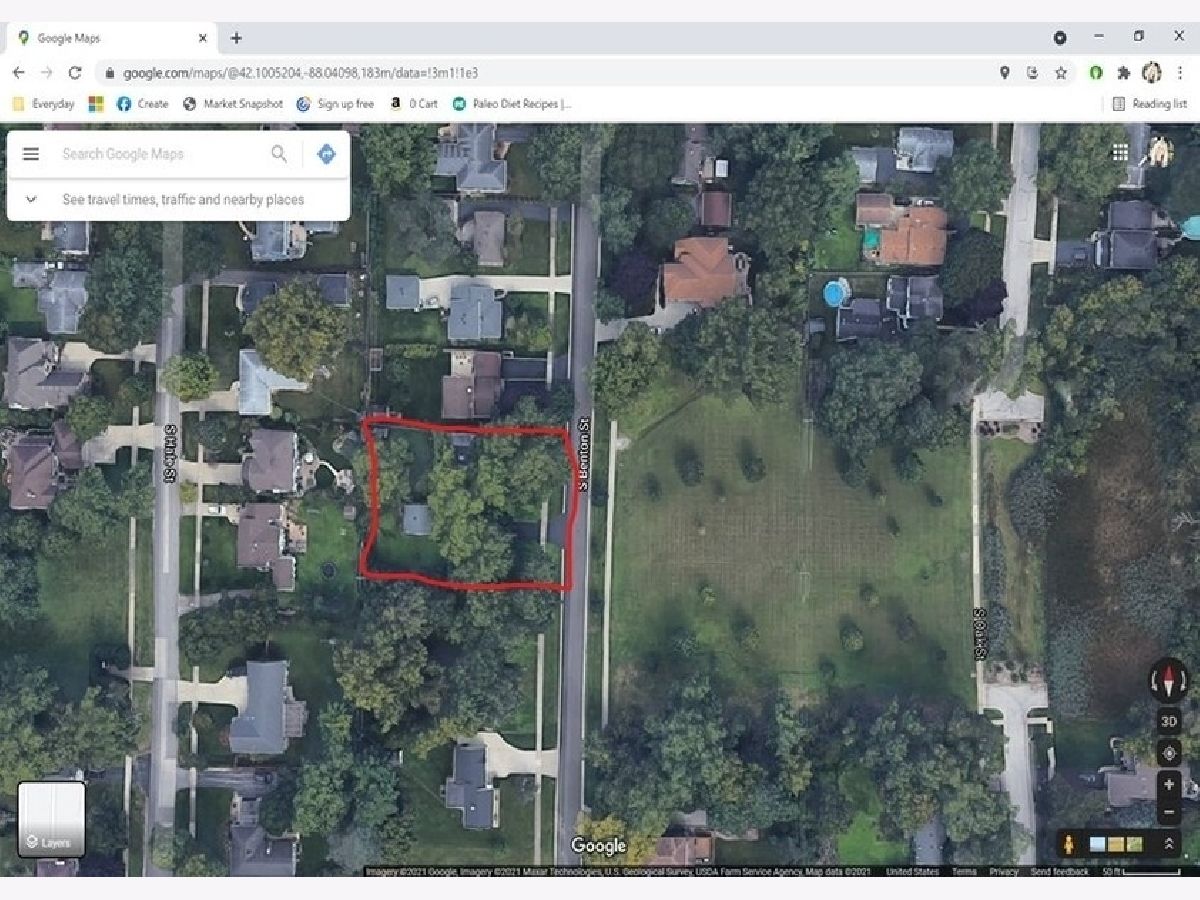Screen dimensions: 1200x900
Task: Expand the imagery strip with double chevron
Action: coord(1168,845)
